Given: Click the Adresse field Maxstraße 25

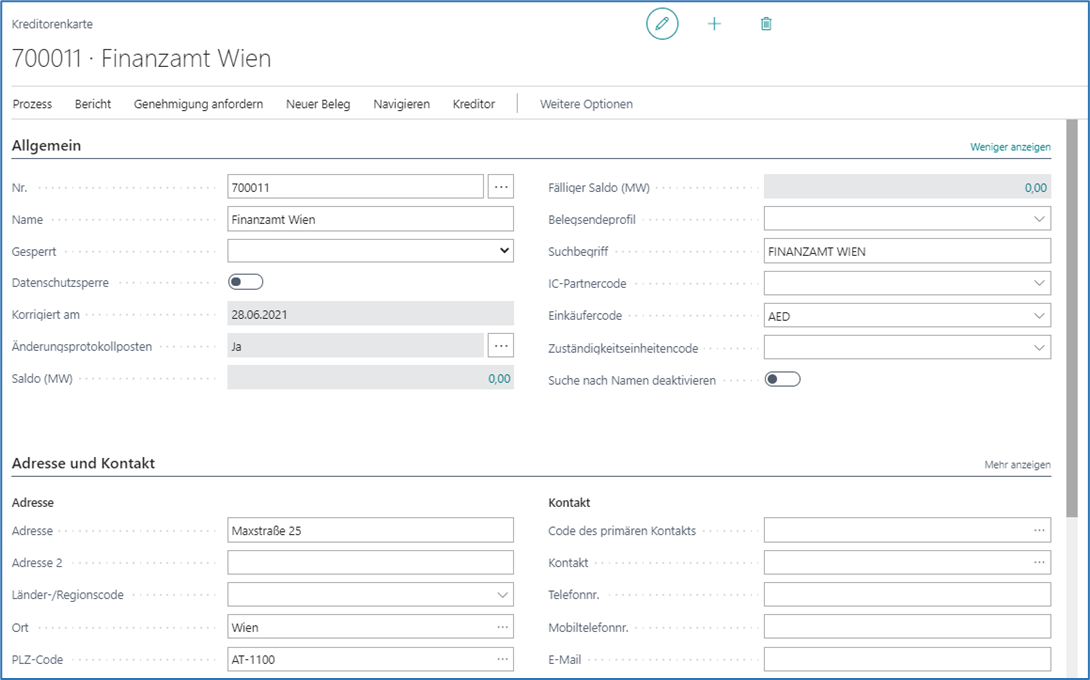Looking at the screenshot, I should 371,530.
